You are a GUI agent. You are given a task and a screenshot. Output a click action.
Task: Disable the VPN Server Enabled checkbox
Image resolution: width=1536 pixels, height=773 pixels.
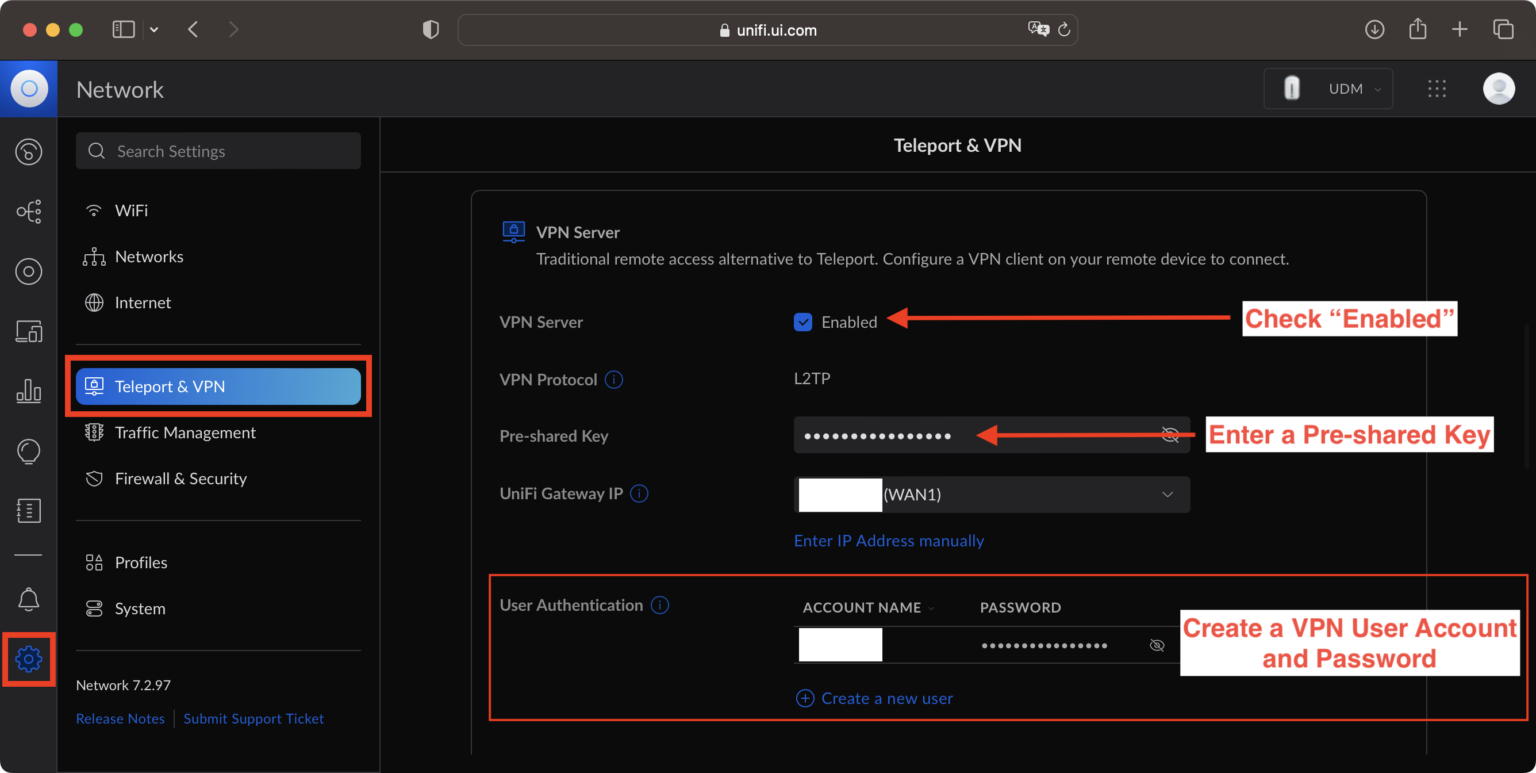(x=803, y=322)
